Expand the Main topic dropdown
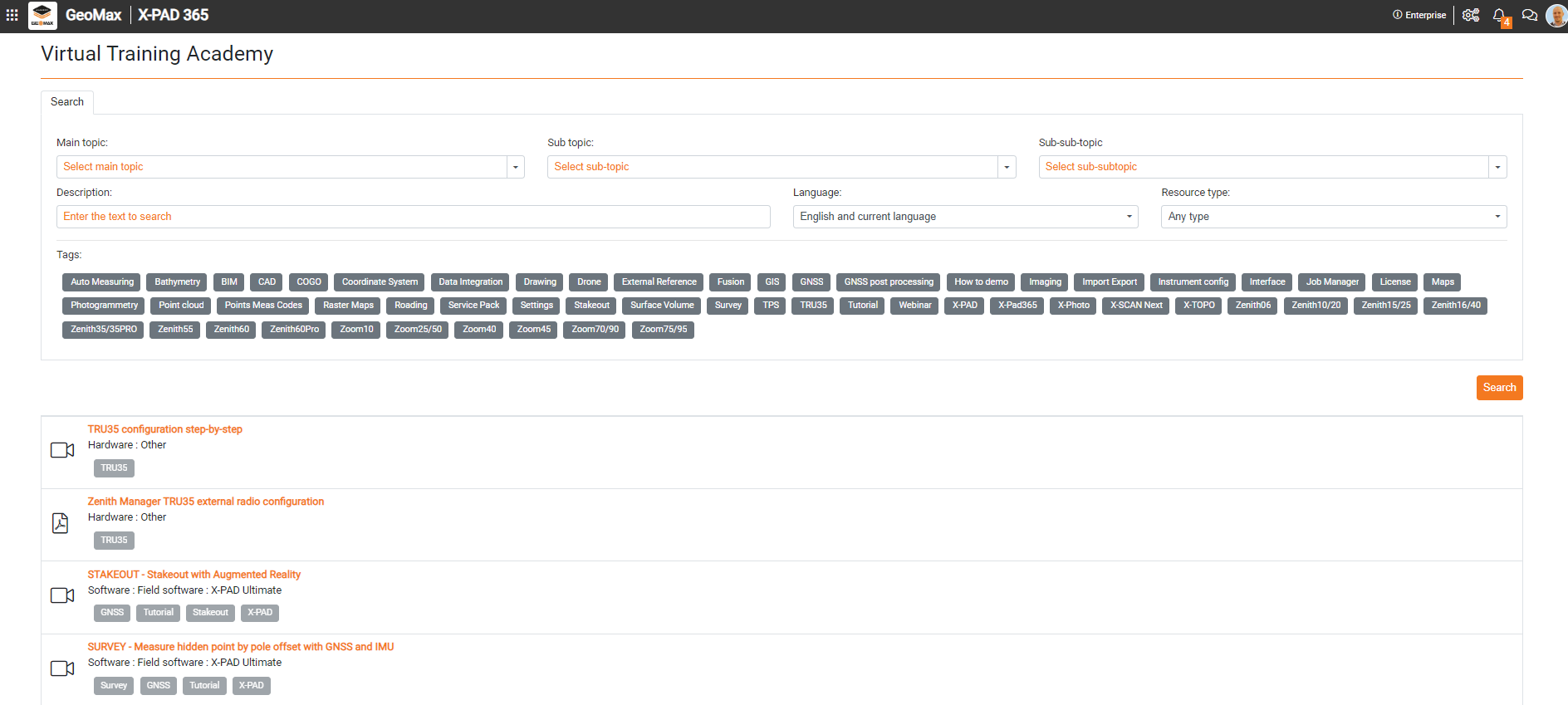Viewport: 1568px width, 705px height. [290, 167]
